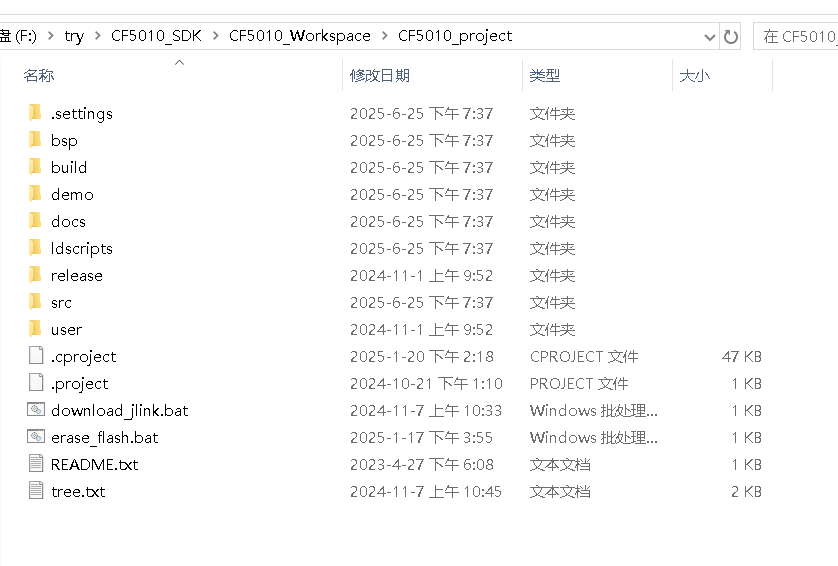Screen dimensions: 838x566
Task: Expand the chevron after 'try' in path
Action: [98, 36]
